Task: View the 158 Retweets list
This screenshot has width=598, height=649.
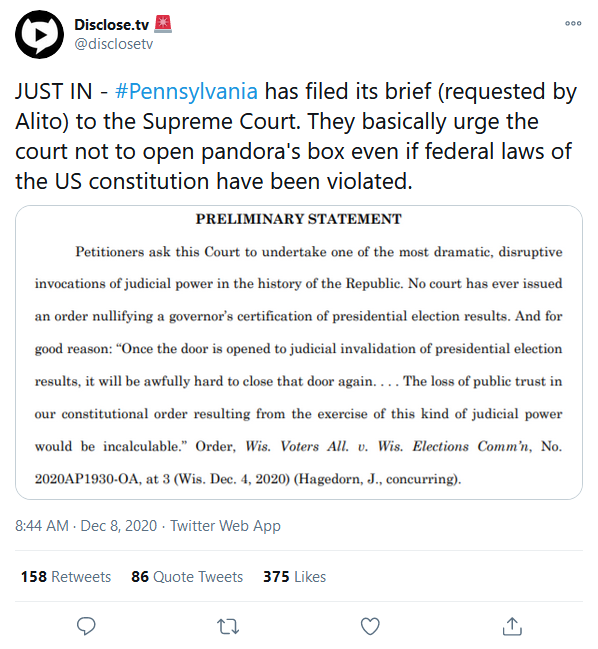Action: 66,577
